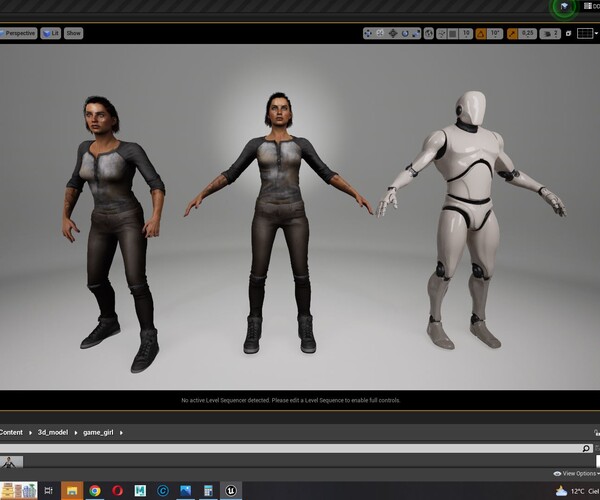
Task: Open File Explorer from taskbar
Action: [x=72, y=490]
